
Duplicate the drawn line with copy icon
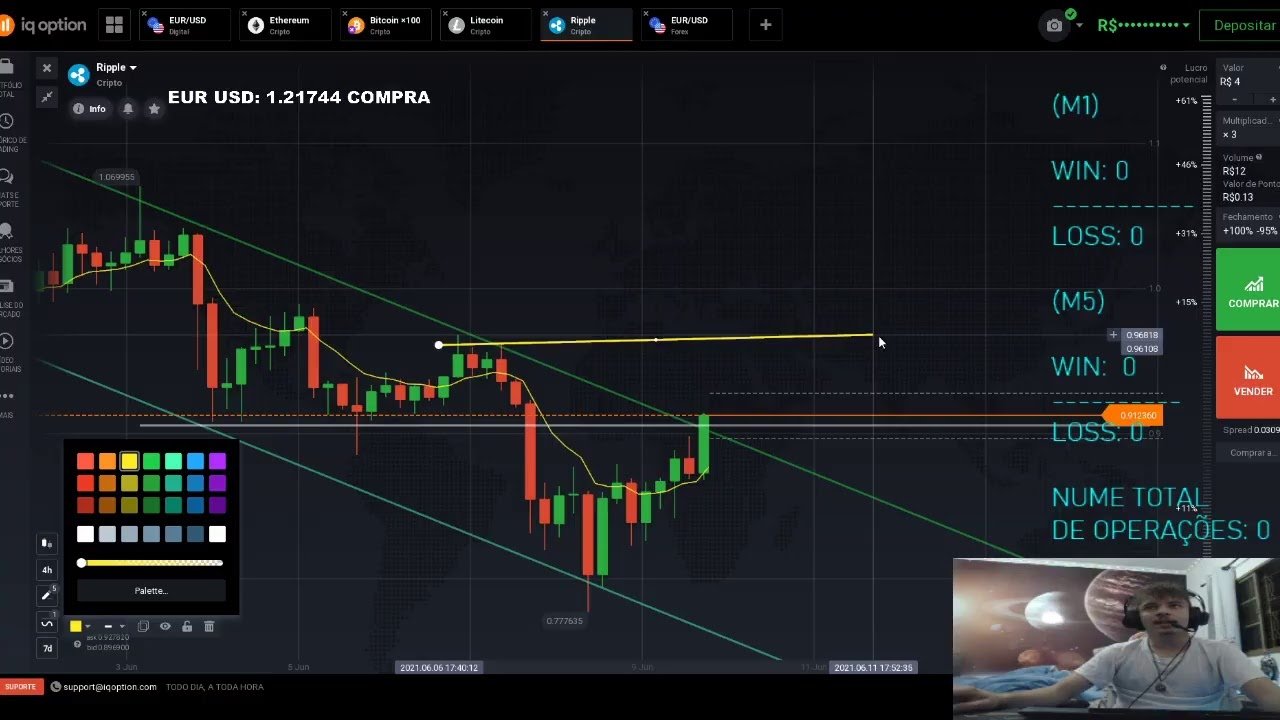(x=143, y=626)
